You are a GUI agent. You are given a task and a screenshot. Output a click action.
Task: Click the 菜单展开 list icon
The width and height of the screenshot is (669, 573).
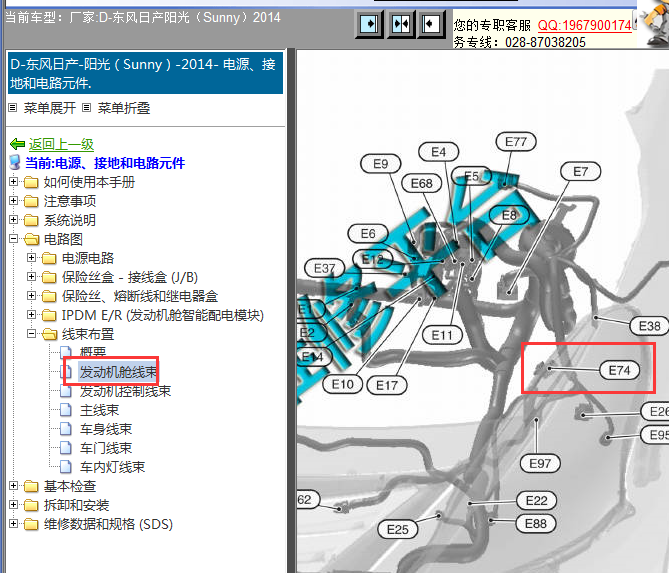(13, 108)
